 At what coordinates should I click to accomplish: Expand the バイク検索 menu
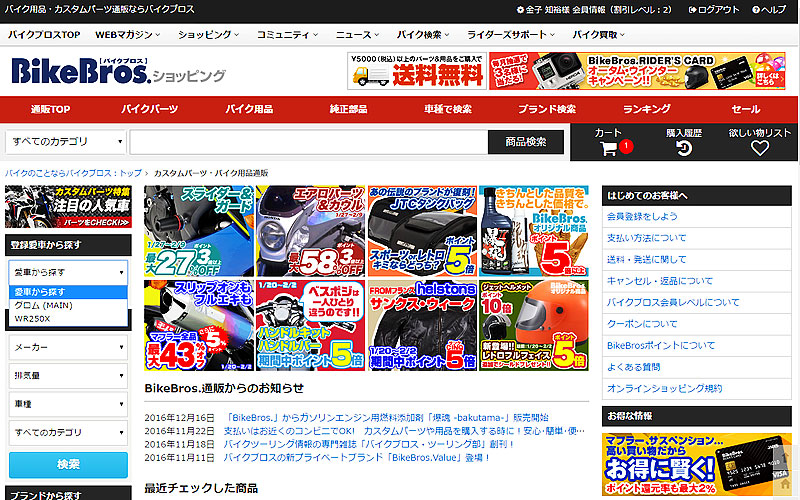(423, 35)
